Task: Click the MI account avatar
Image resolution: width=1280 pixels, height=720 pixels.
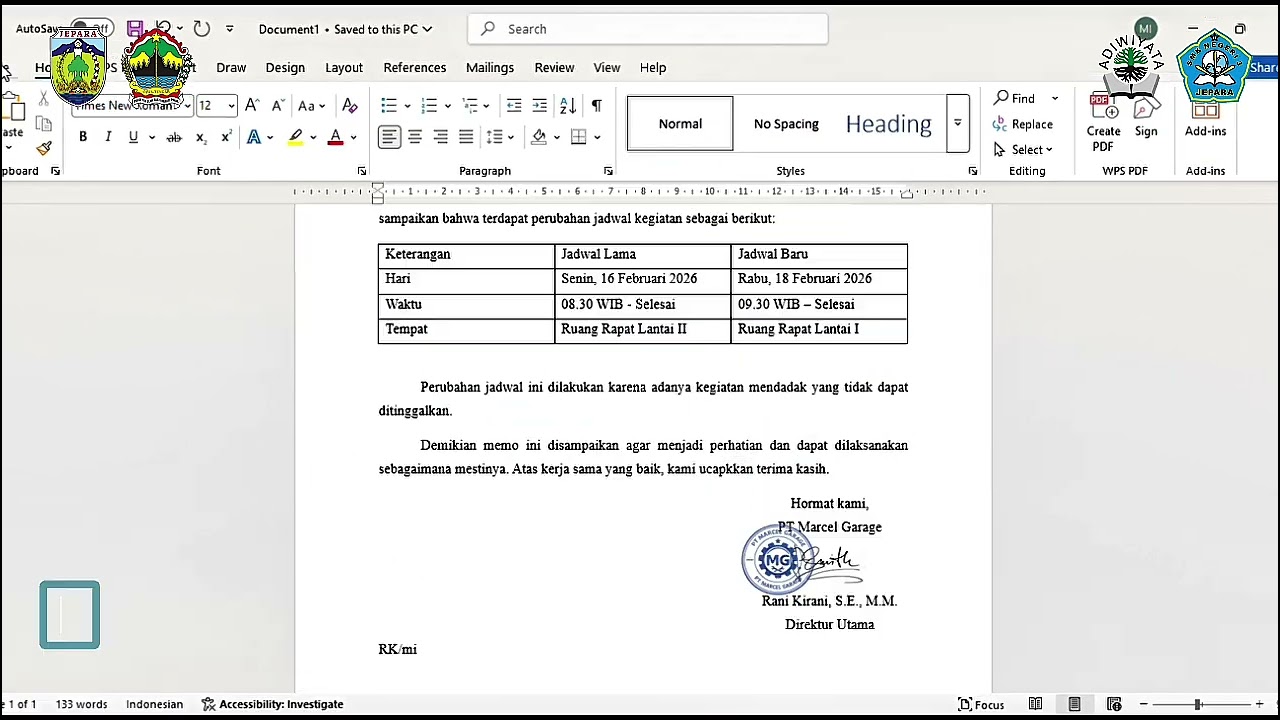Action: [x=1146, y=29]
